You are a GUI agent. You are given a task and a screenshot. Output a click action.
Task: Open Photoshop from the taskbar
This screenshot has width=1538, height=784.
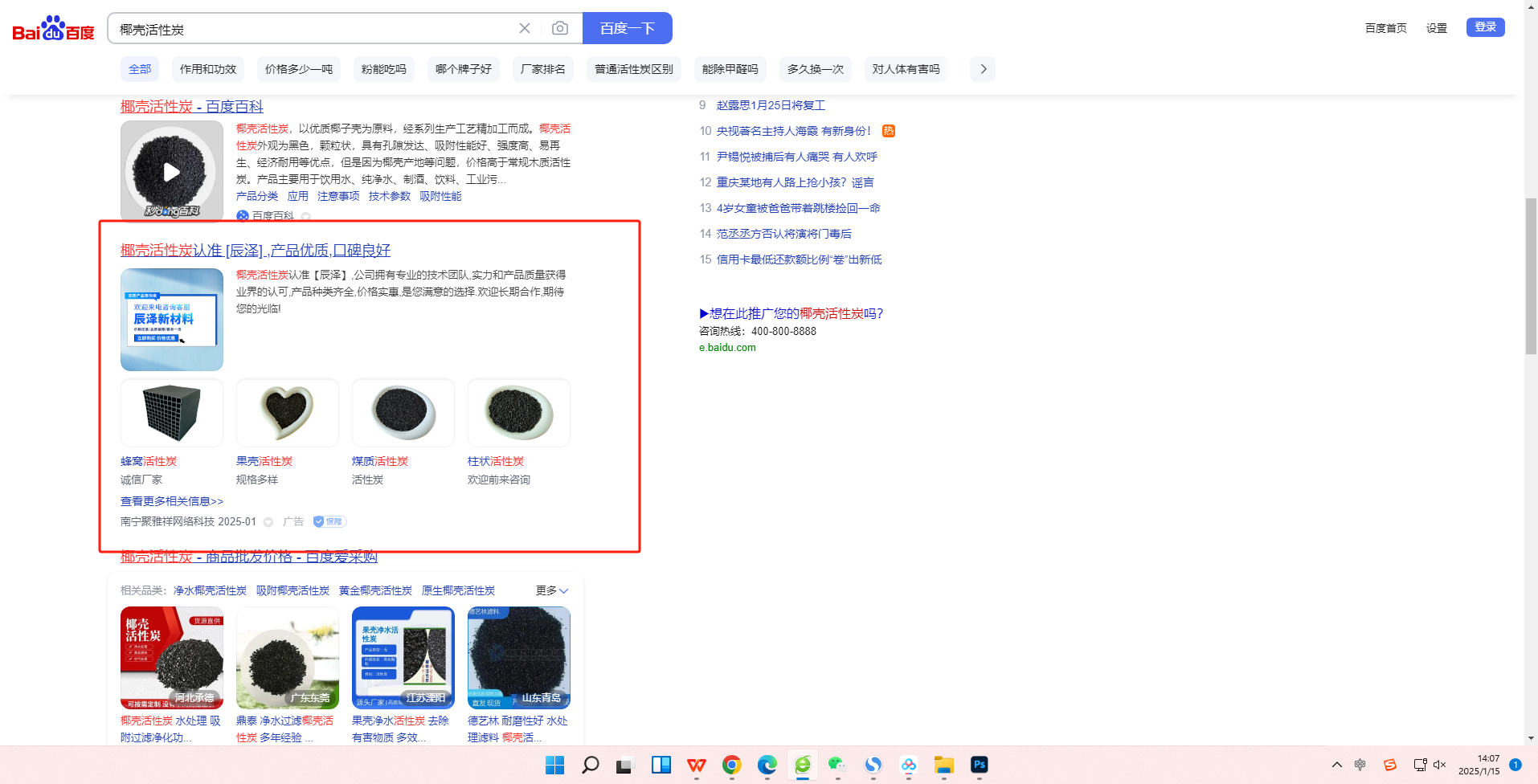(979, 765)
